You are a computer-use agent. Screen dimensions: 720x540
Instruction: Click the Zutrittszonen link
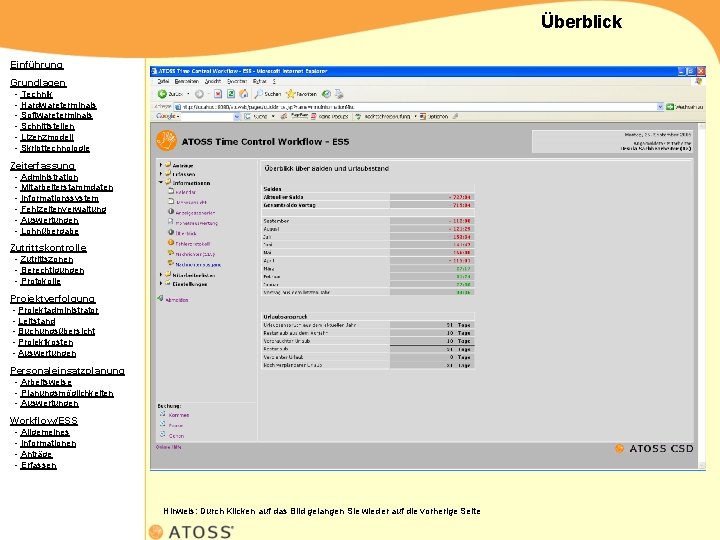46,259
